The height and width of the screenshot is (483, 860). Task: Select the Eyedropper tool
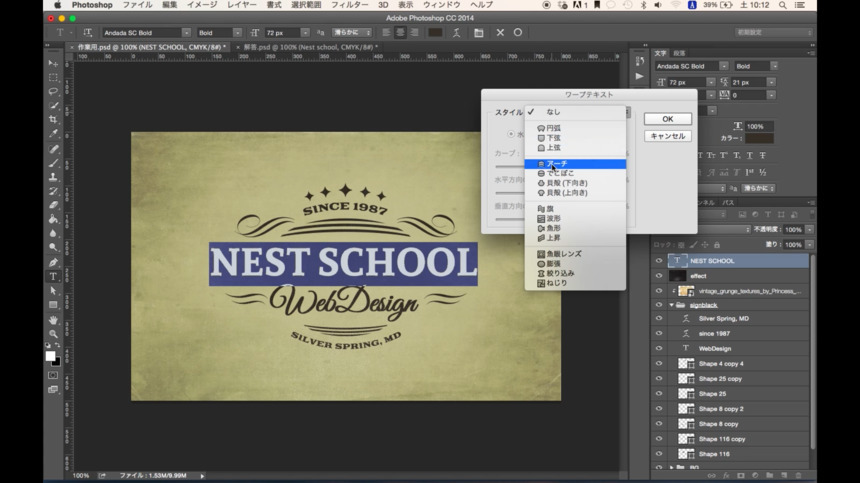click(53, 133)
